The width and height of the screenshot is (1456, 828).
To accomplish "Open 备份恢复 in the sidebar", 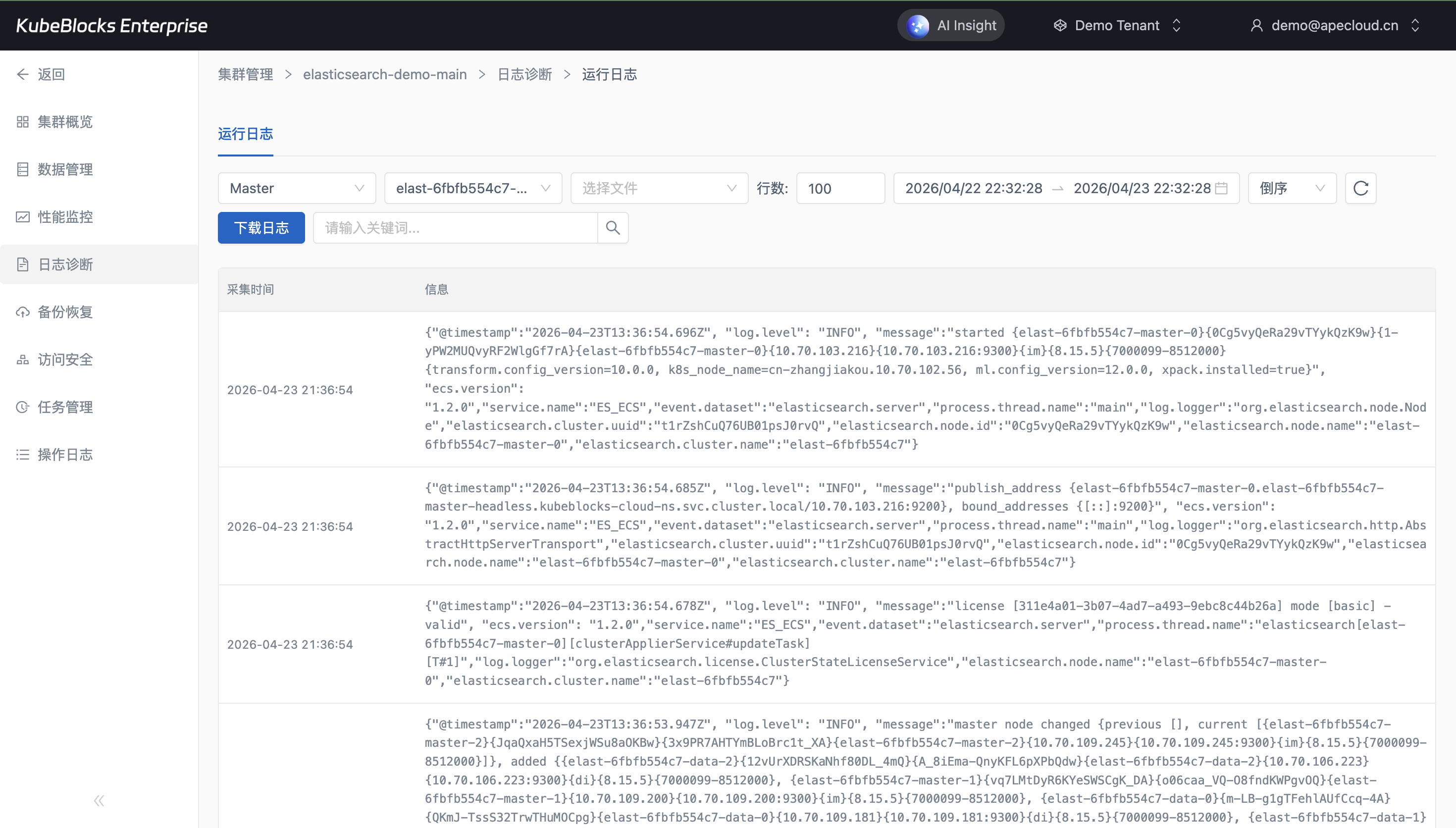I will [x=65, y=312].
